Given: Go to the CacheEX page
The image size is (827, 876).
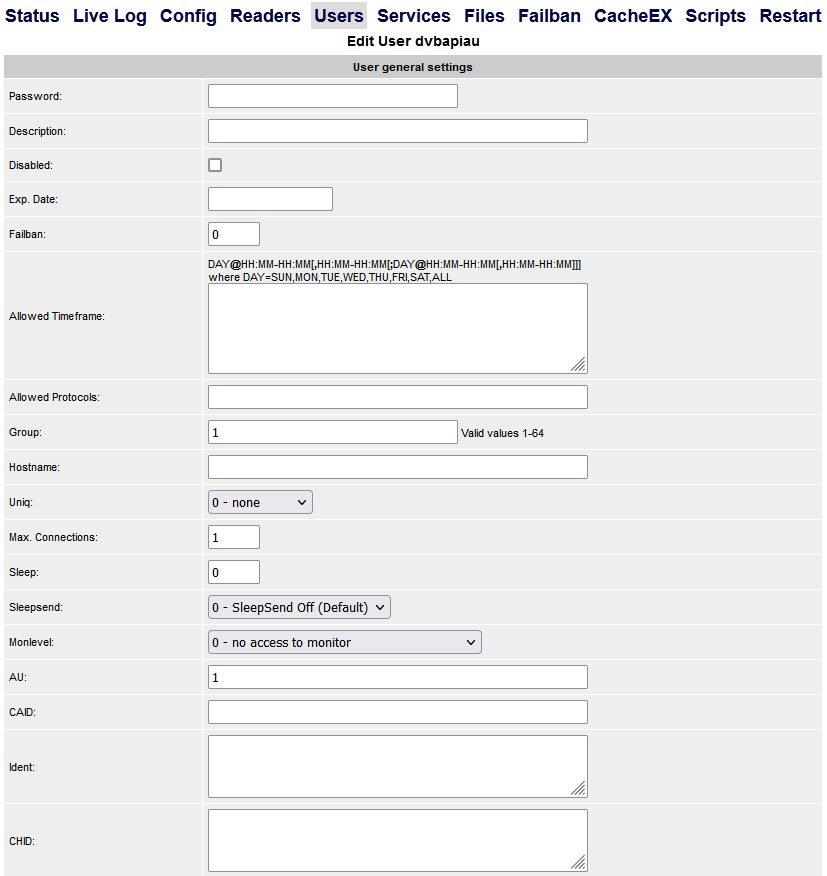Looking at the screenshot, I should 633,16.
